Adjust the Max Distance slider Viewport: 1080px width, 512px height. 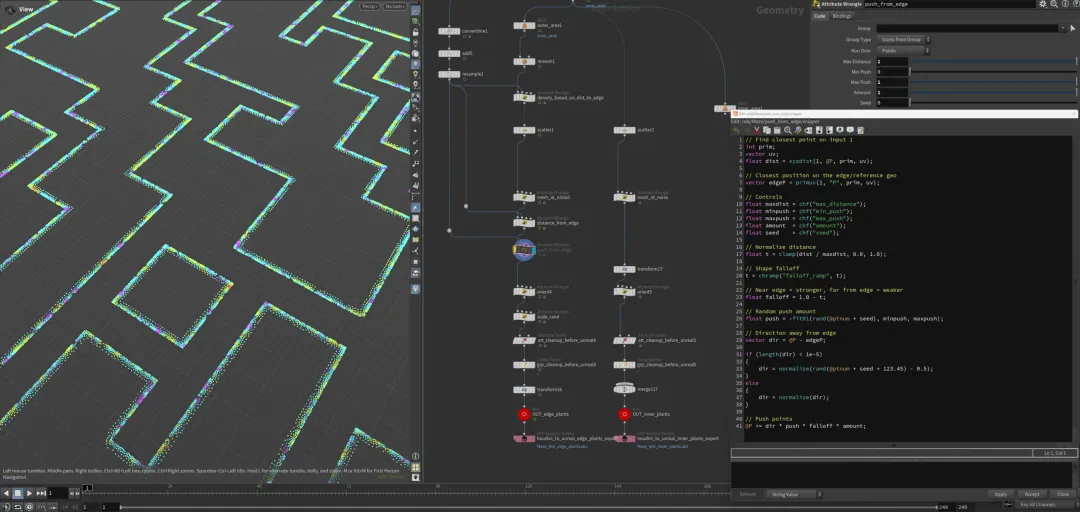click(993, 61)
